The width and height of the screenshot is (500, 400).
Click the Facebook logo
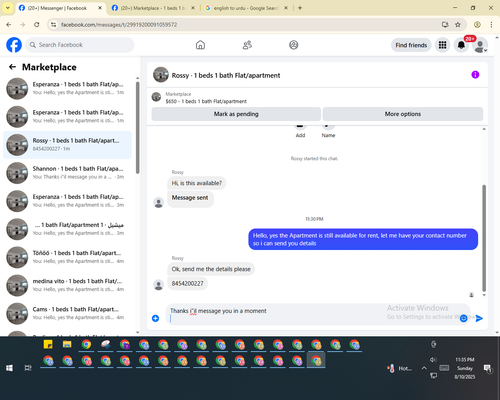pos(14,45)
